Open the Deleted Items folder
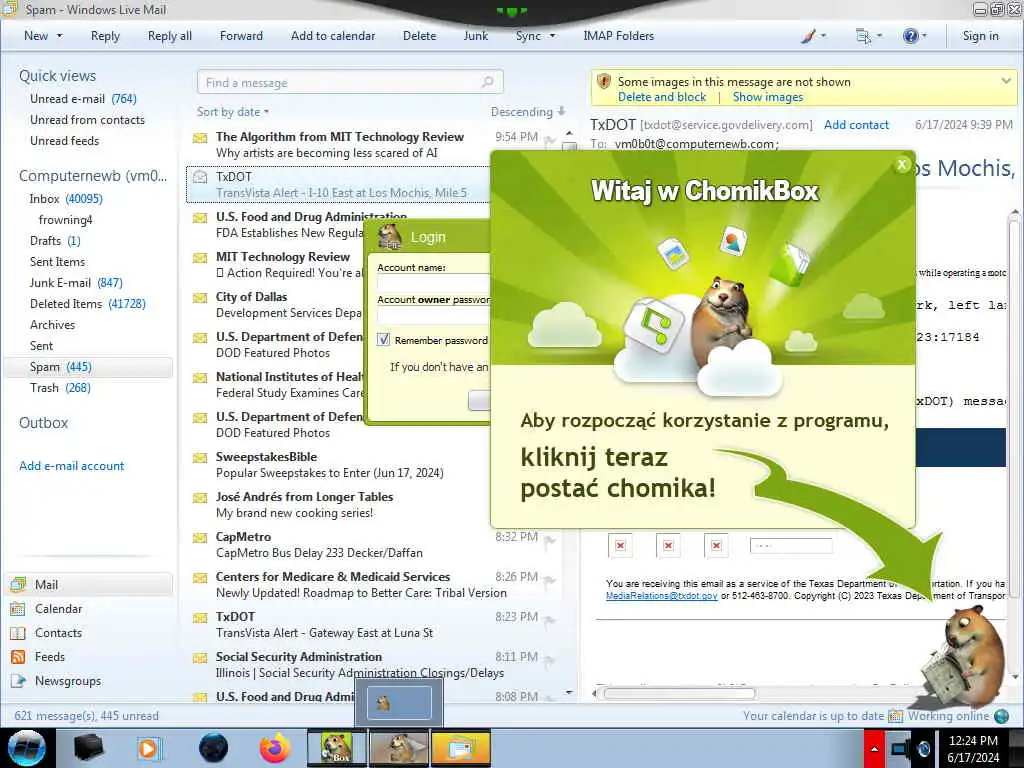 88,303
